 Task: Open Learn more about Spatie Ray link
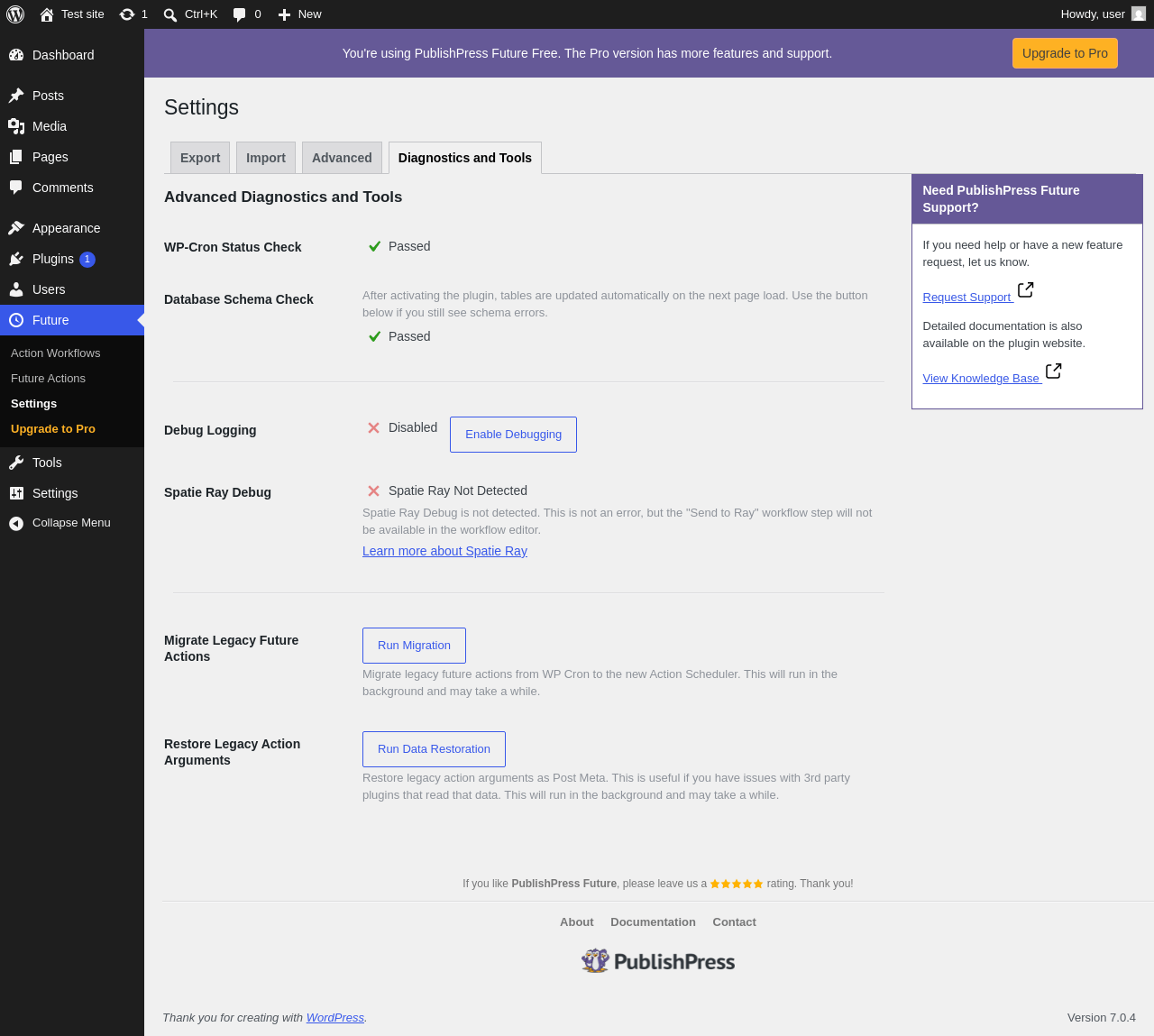click(x=445, y=551)
